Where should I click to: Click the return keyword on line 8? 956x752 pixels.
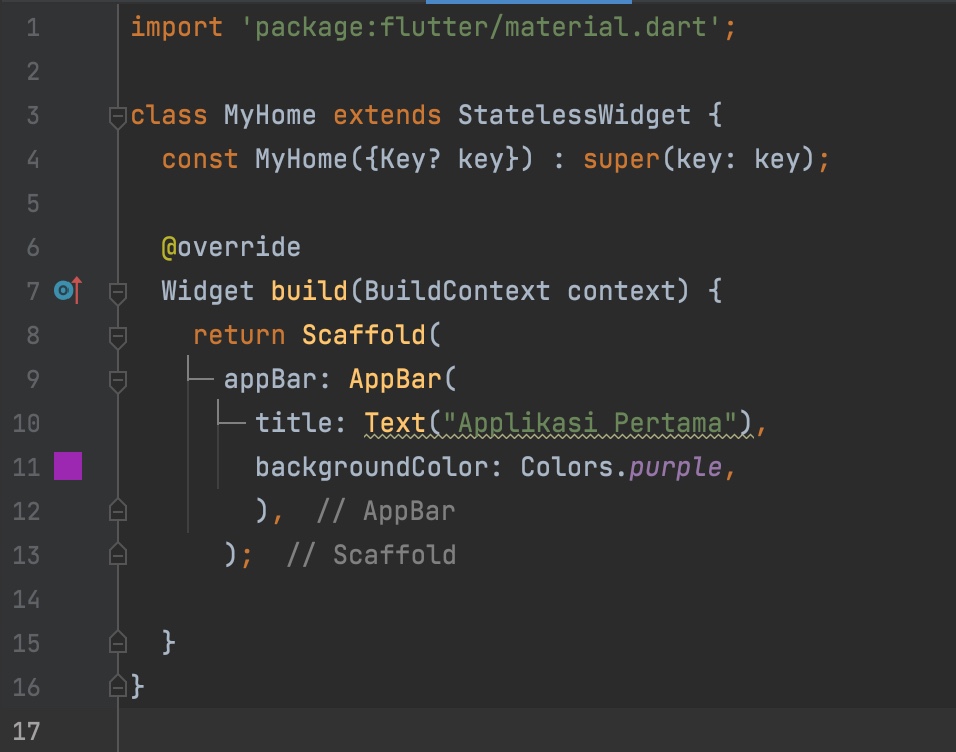(x=239, y=335)
